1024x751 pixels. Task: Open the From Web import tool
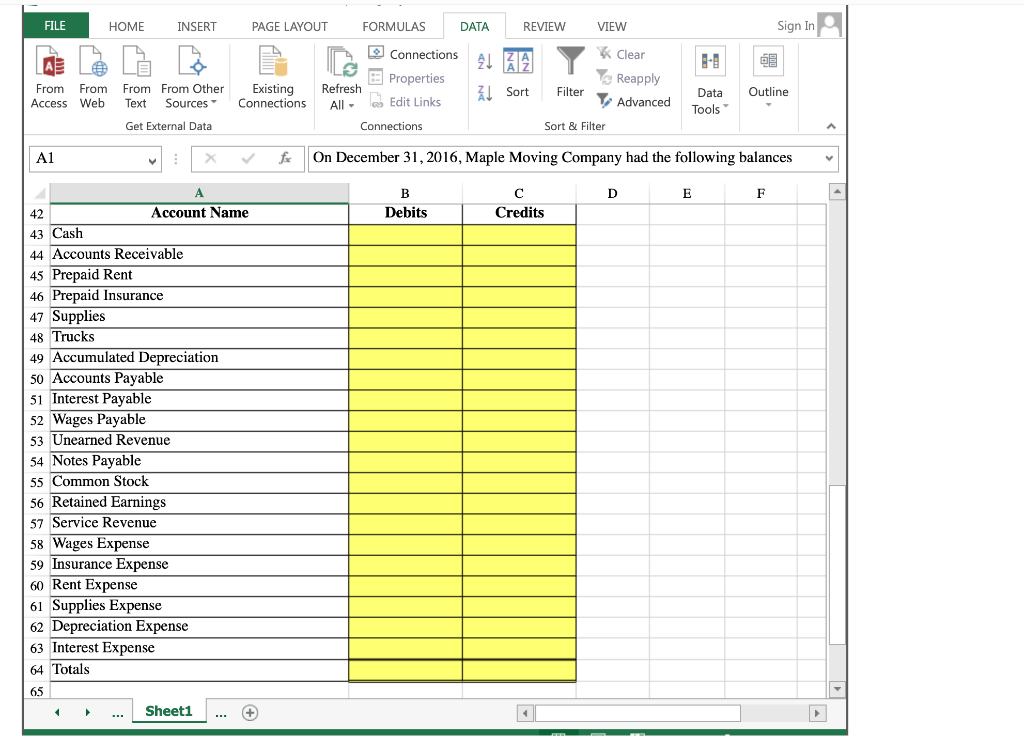[x=92, y=75]
